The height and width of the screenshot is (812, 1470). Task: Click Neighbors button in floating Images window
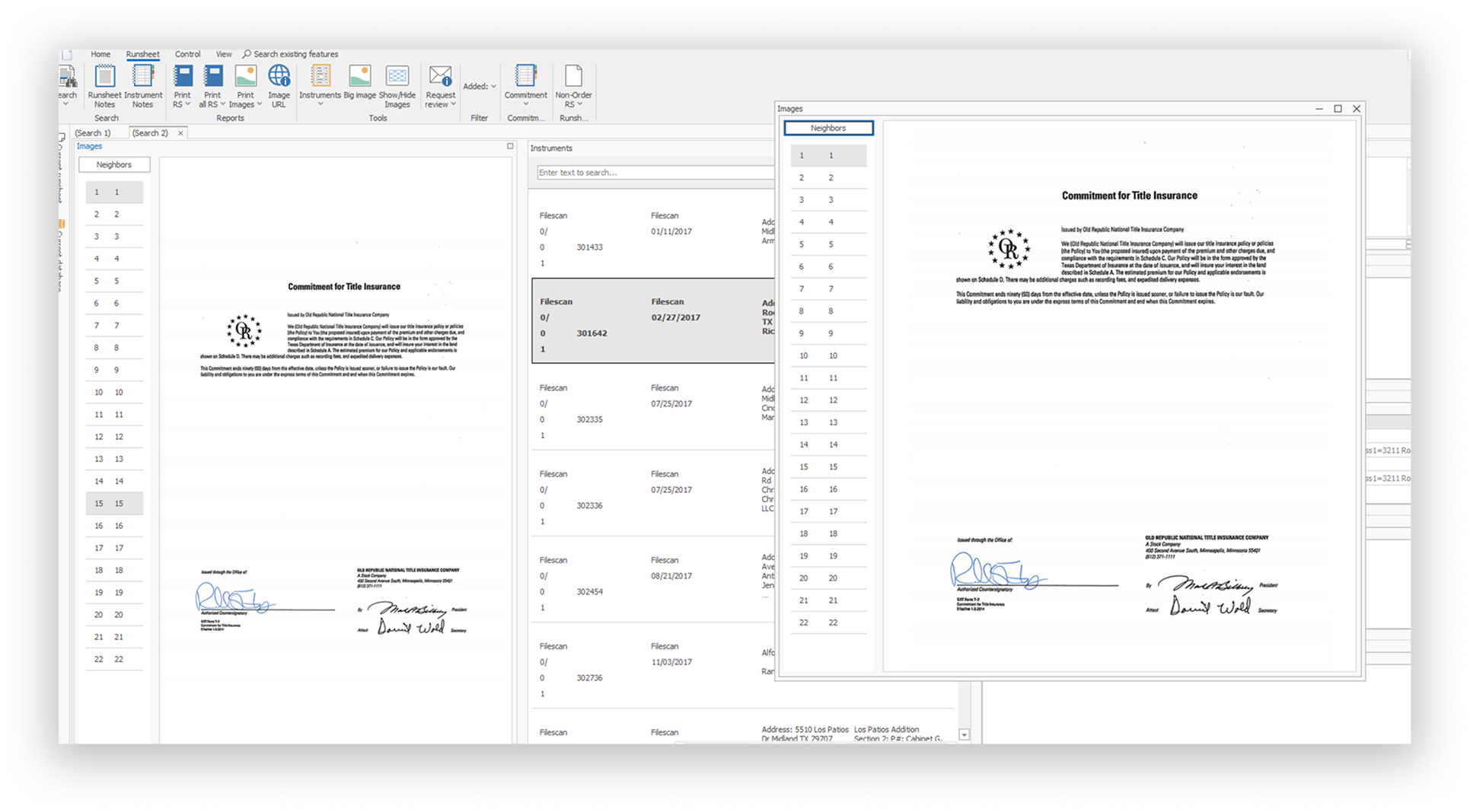click(x=828, y=128)
